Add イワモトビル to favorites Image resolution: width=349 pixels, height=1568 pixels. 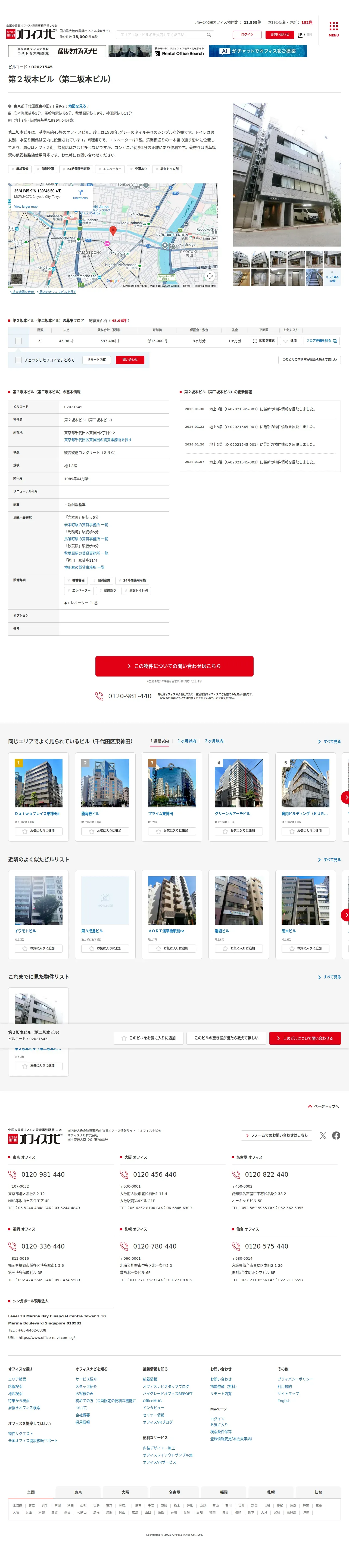coord(38,948)
